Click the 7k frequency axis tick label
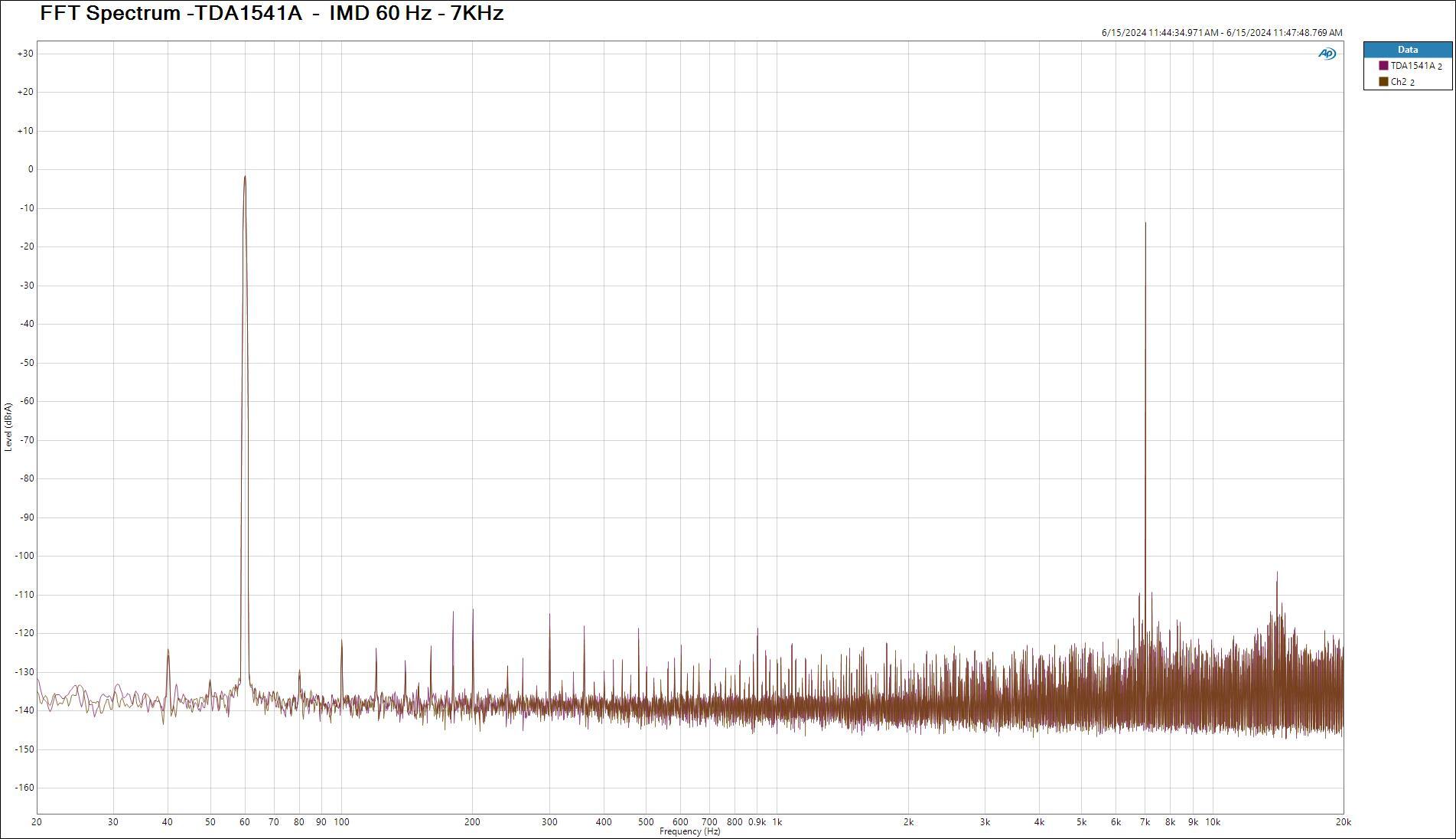The image size is (1456, 839). [1145, 822]
